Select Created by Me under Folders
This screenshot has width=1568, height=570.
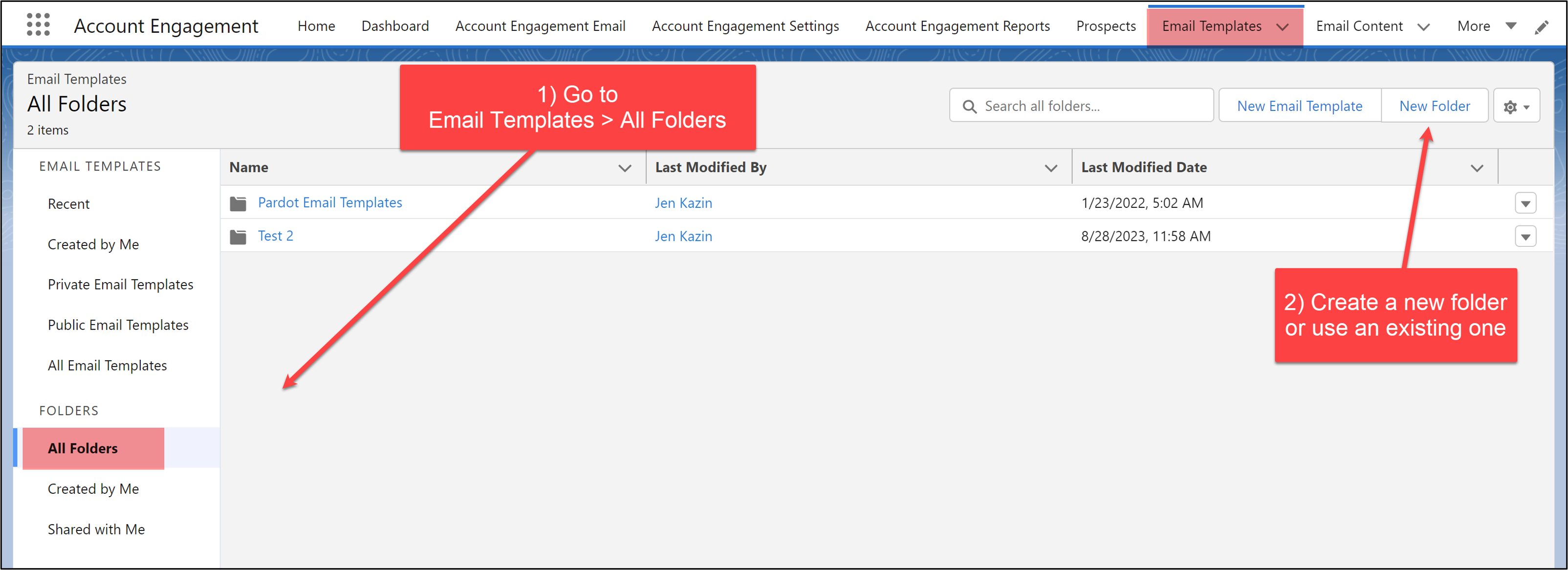pos(93,490)
